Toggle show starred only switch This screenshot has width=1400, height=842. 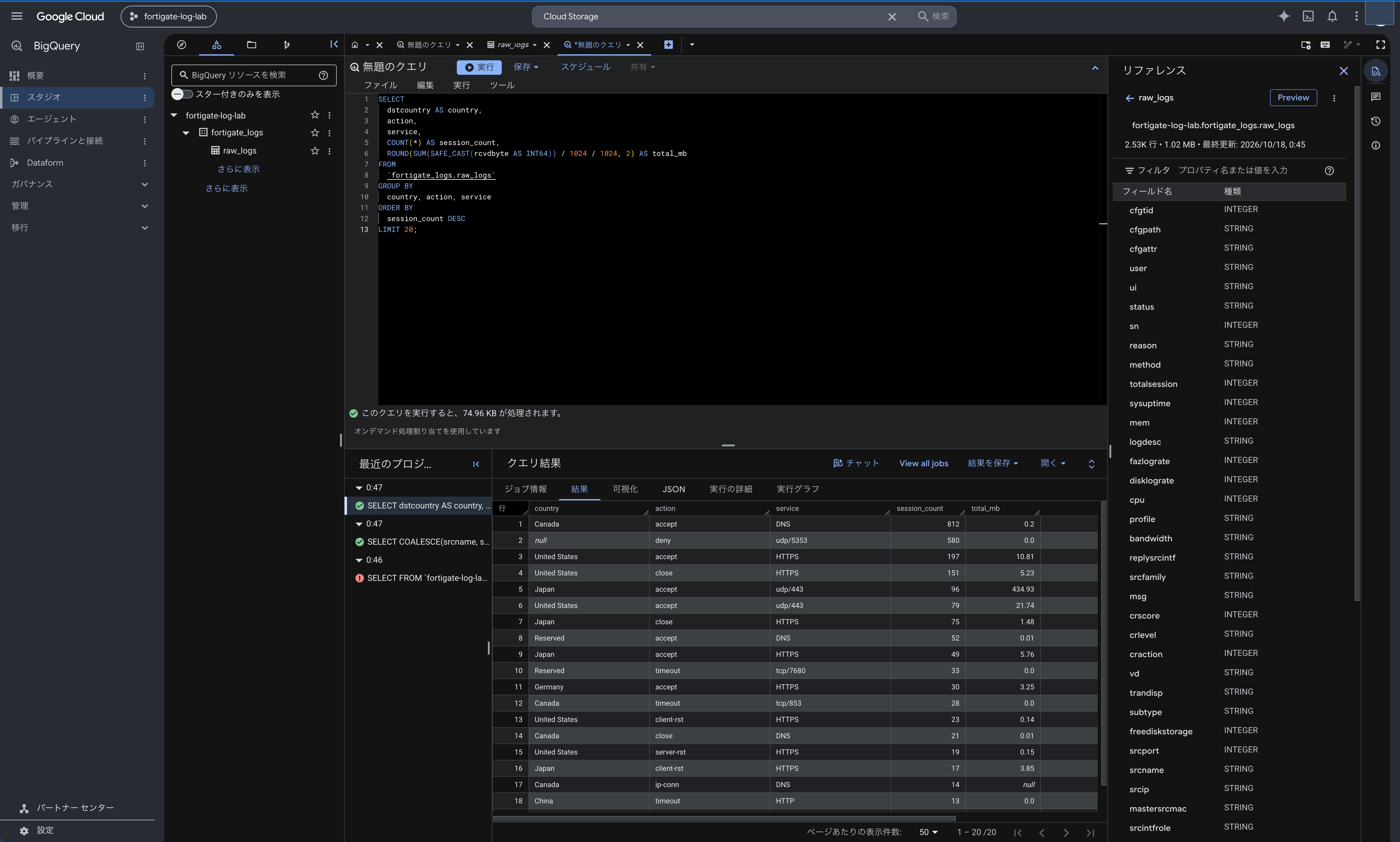point(182,94)
